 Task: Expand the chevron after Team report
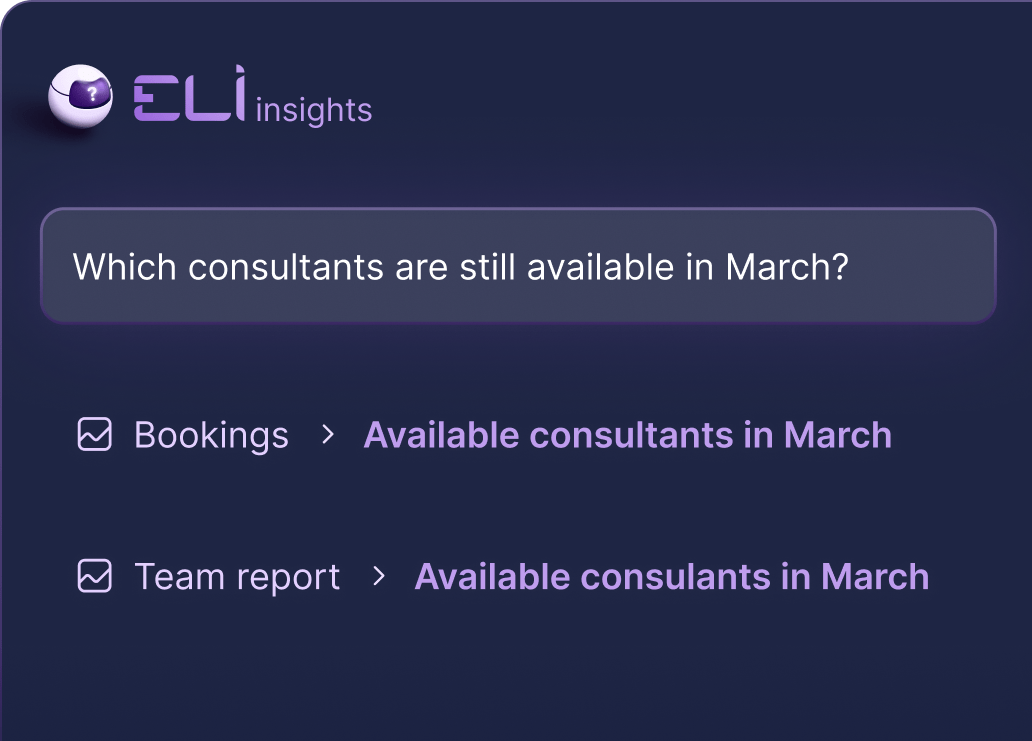click(x=378, y=577)
